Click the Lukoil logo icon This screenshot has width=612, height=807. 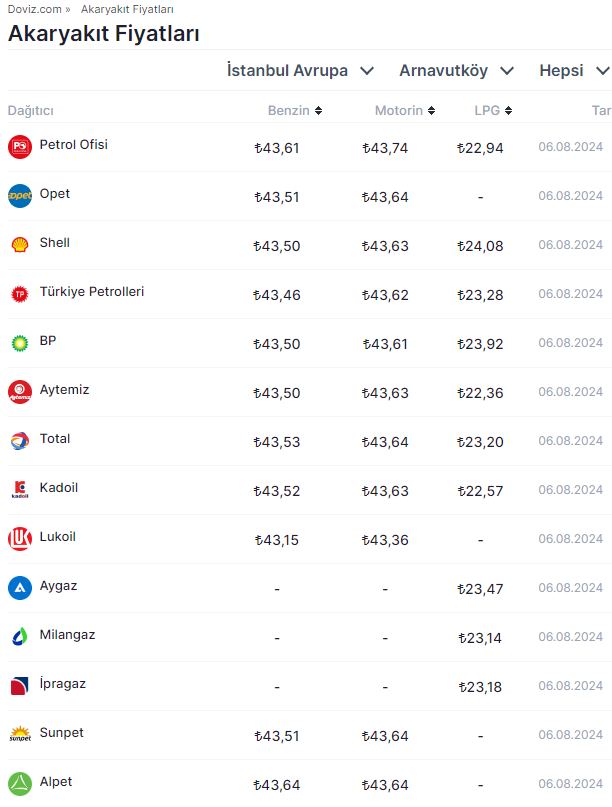(x=20, y=539)
